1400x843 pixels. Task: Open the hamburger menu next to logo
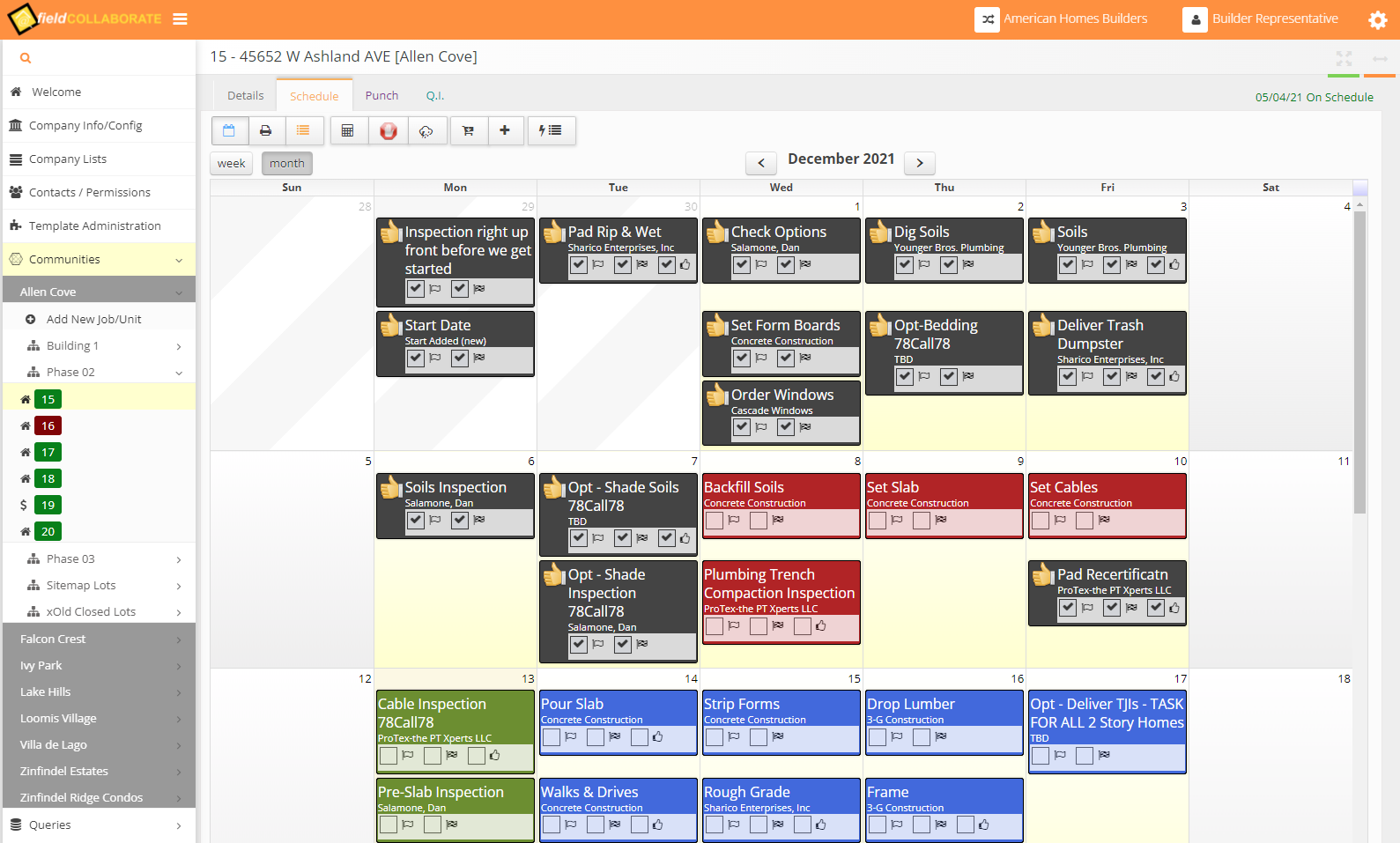[180, 19]
